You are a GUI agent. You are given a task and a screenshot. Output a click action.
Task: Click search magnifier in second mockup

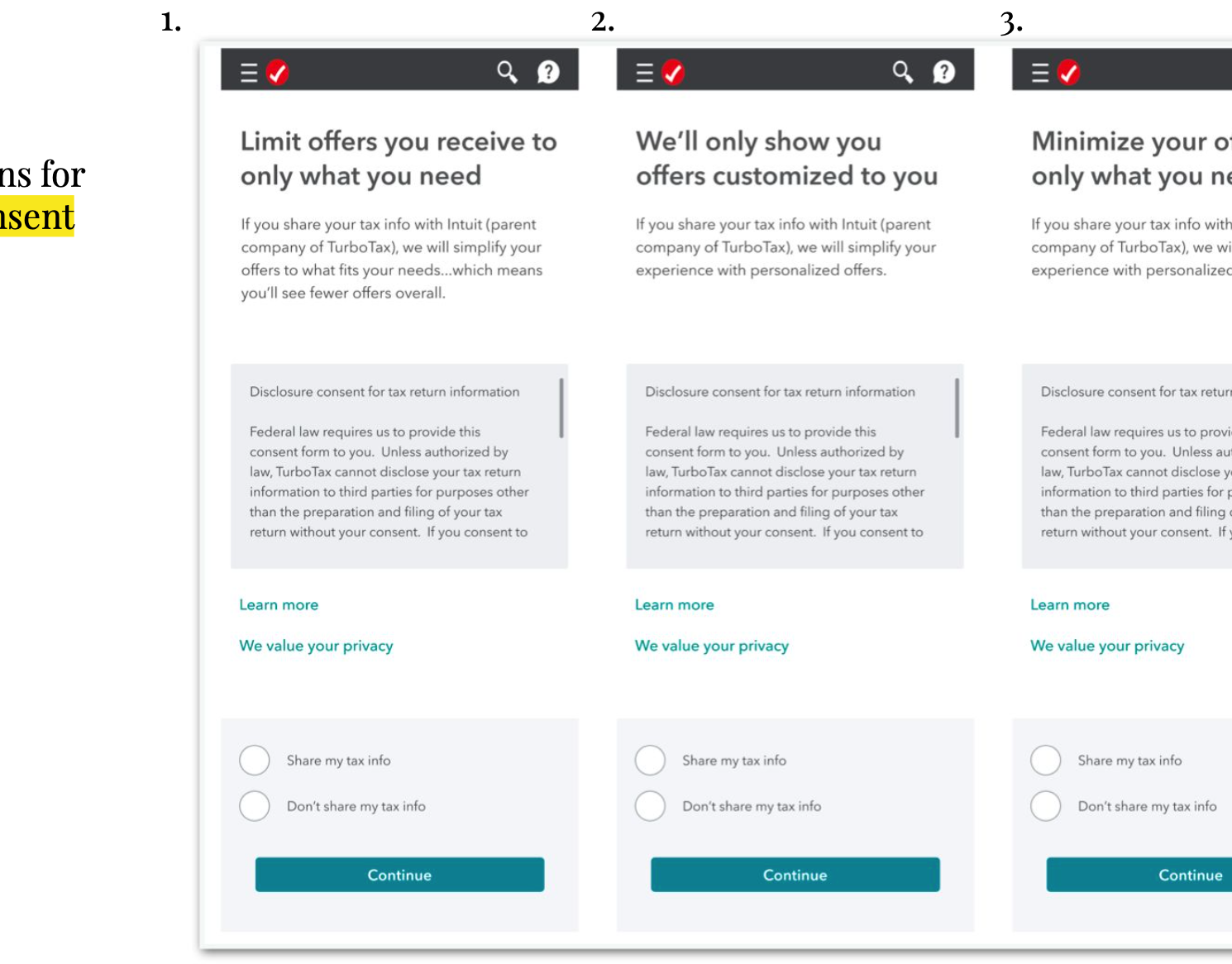click(903, 73)
